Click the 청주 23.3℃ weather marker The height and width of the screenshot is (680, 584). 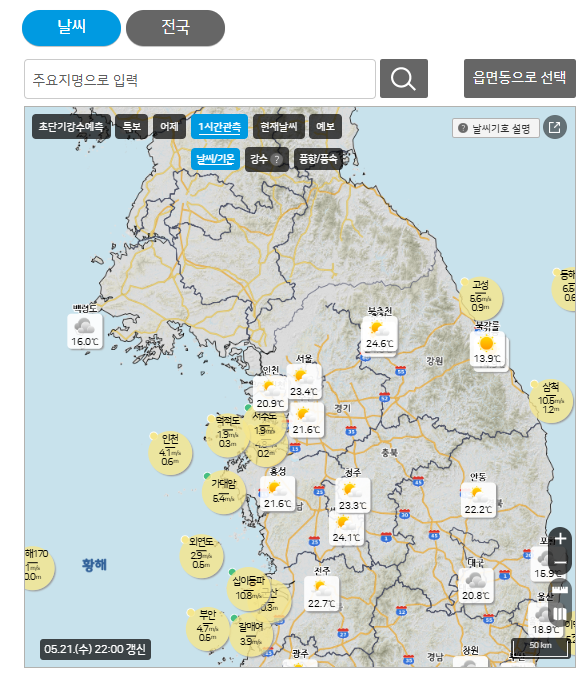[x=353, y=496]
